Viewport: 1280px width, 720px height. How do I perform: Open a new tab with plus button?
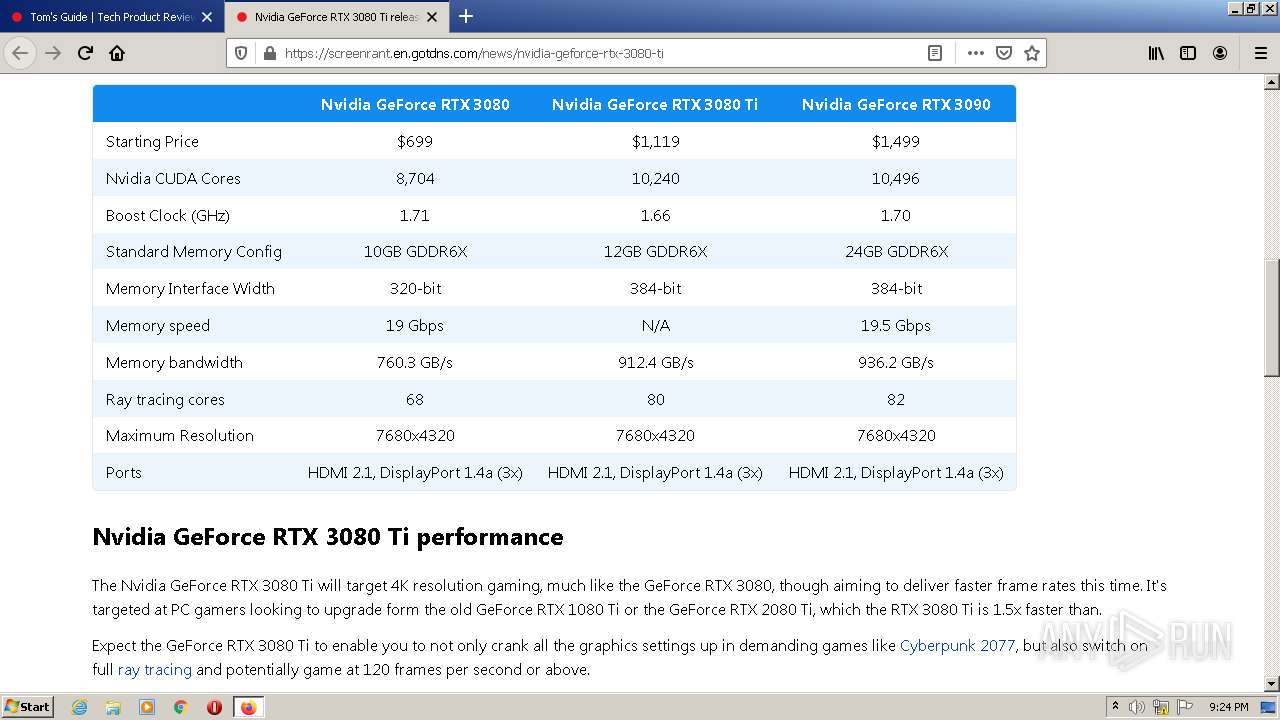(466, 16)
